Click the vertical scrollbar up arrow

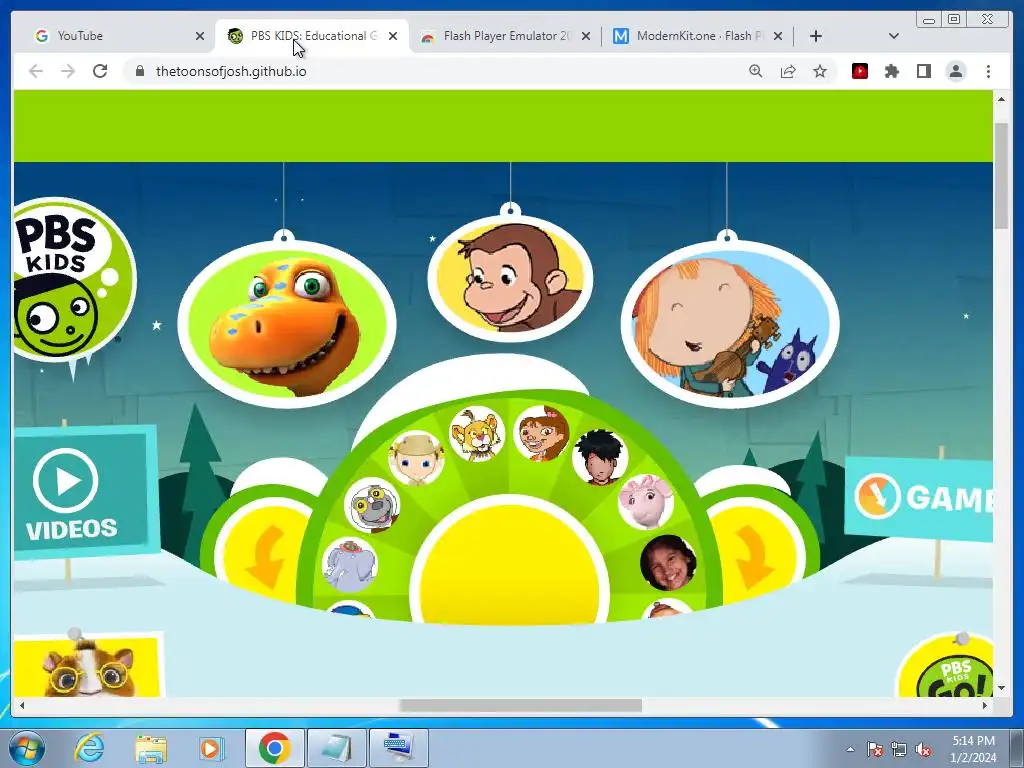(x=1001, y=99)
